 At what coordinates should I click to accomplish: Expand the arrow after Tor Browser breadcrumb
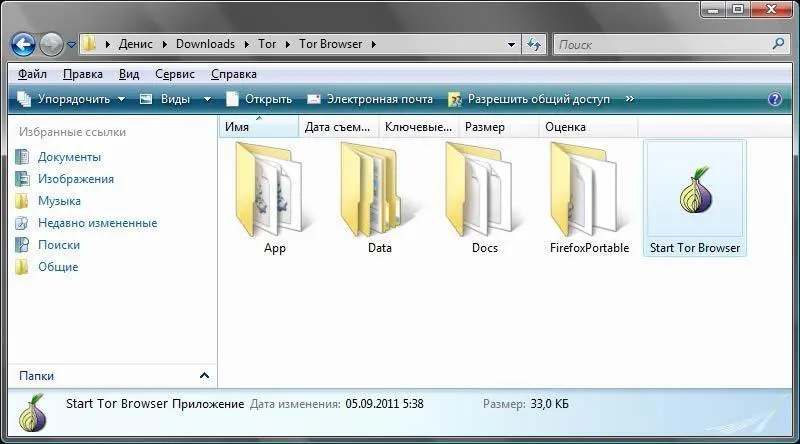tap(374, 44)
